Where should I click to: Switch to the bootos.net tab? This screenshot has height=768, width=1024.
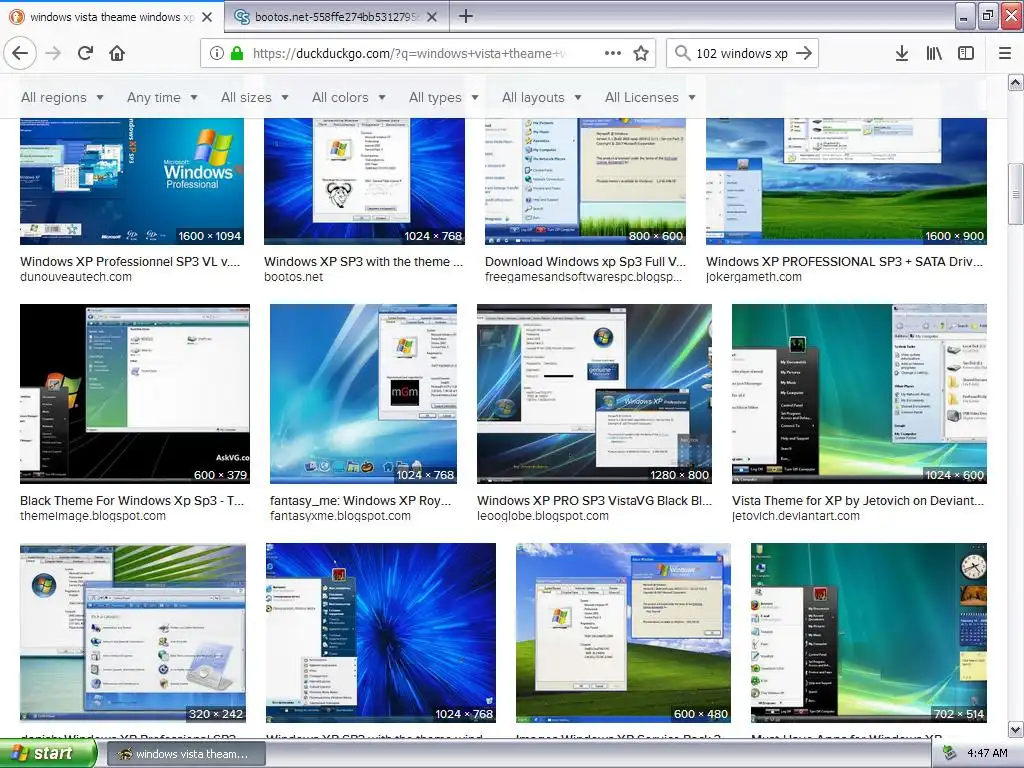click(x=336, y=16)
